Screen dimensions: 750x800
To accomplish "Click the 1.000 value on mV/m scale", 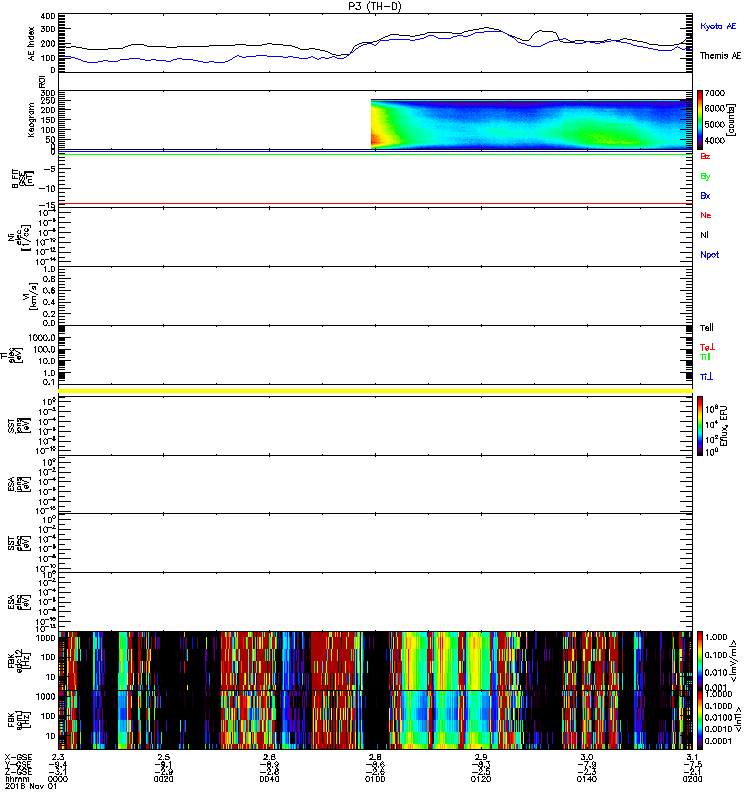I will coord(716,637).
